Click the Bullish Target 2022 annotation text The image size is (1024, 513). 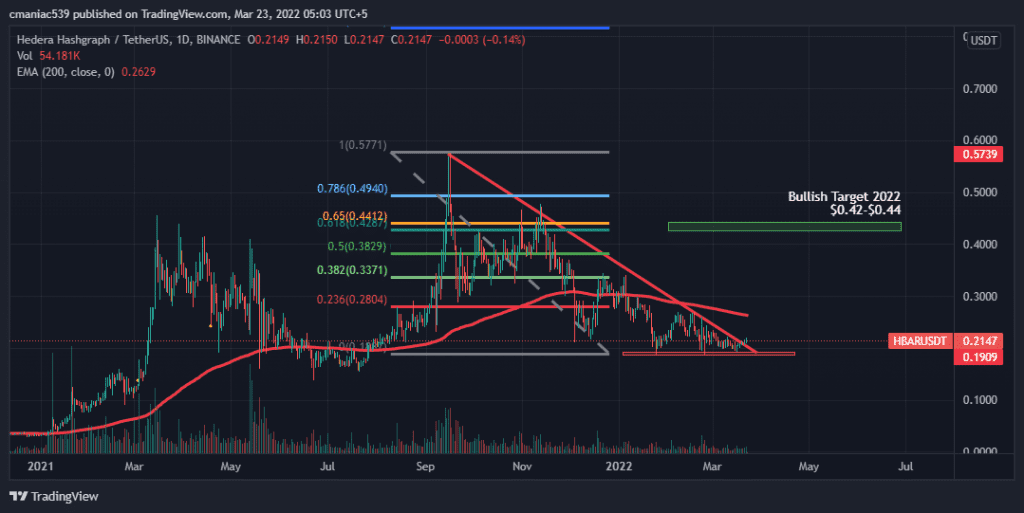844,203
